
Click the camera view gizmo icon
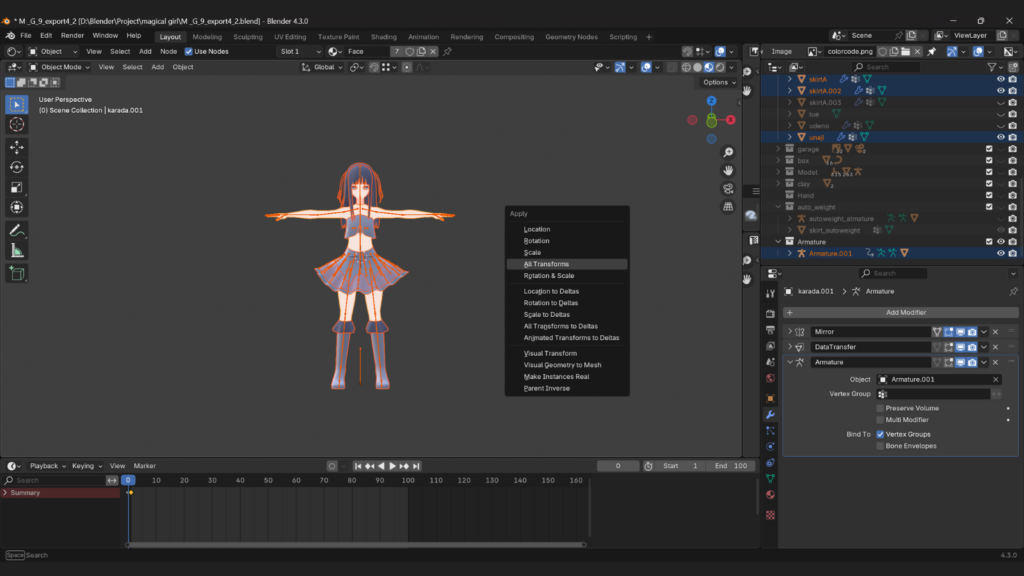click(728, 188)
